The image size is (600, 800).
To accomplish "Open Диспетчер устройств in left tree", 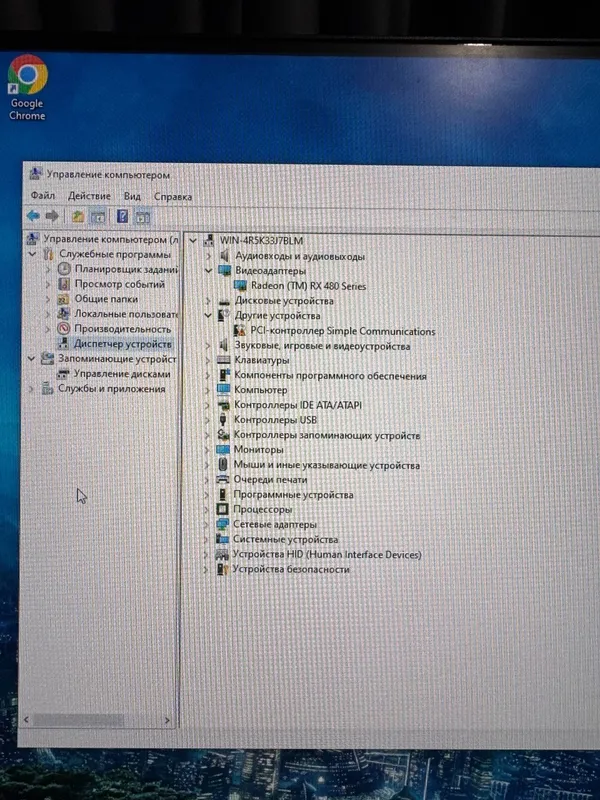I will pyautogui.click(x=122, y=344).
